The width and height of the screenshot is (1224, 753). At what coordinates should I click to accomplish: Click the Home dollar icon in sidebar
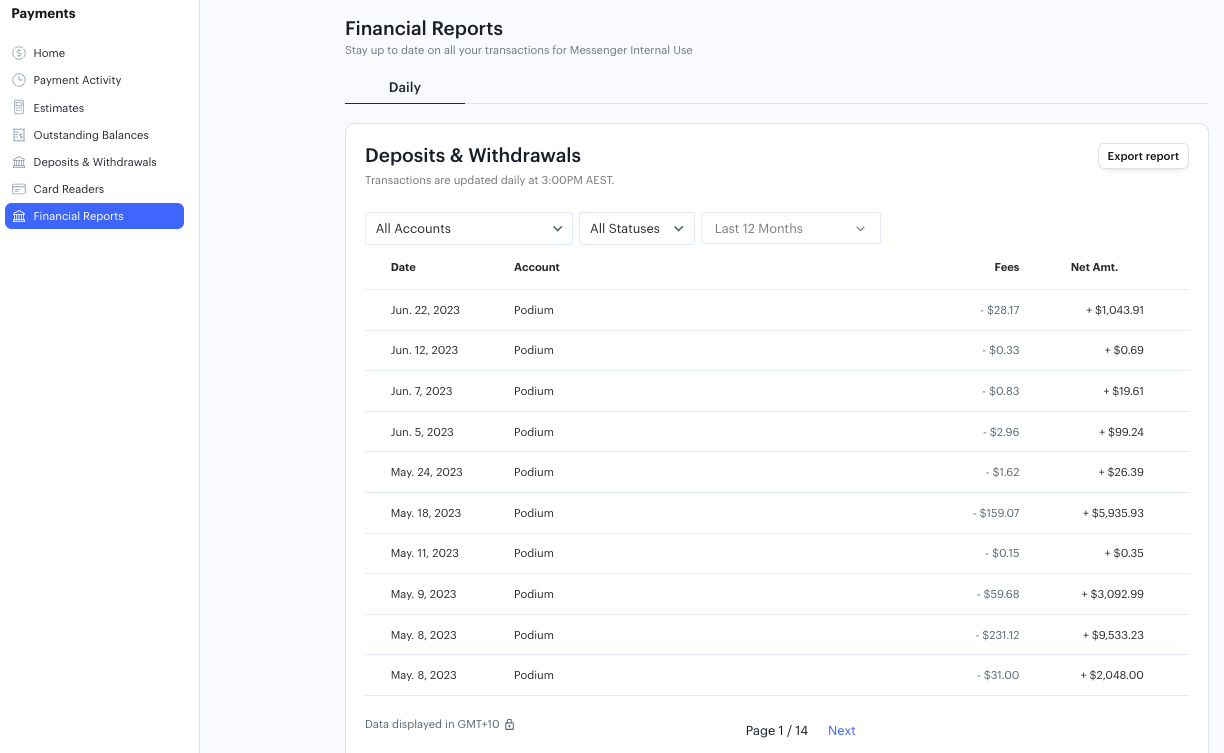[18, 52]
